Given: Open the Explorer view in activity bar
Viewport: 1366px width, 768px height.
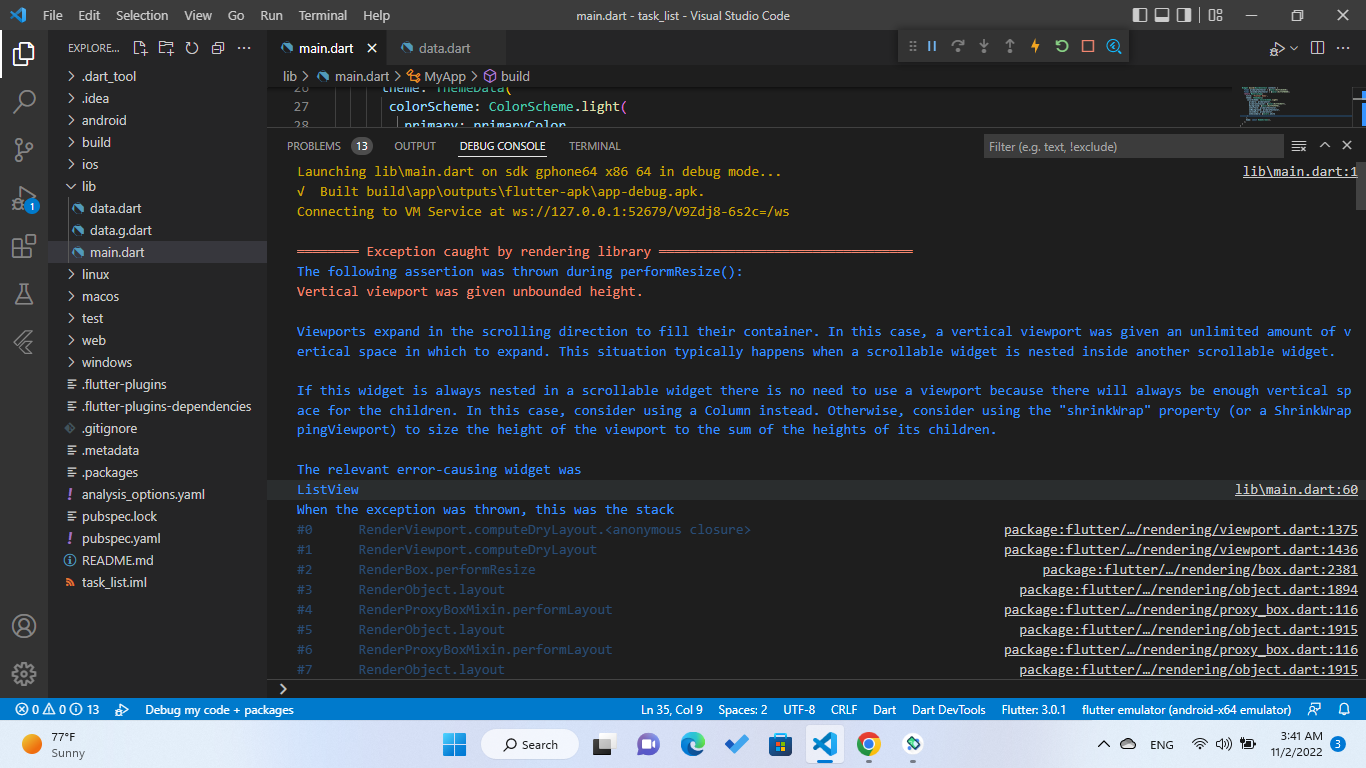Looking at the screenshot, I should tap(24, 53).
